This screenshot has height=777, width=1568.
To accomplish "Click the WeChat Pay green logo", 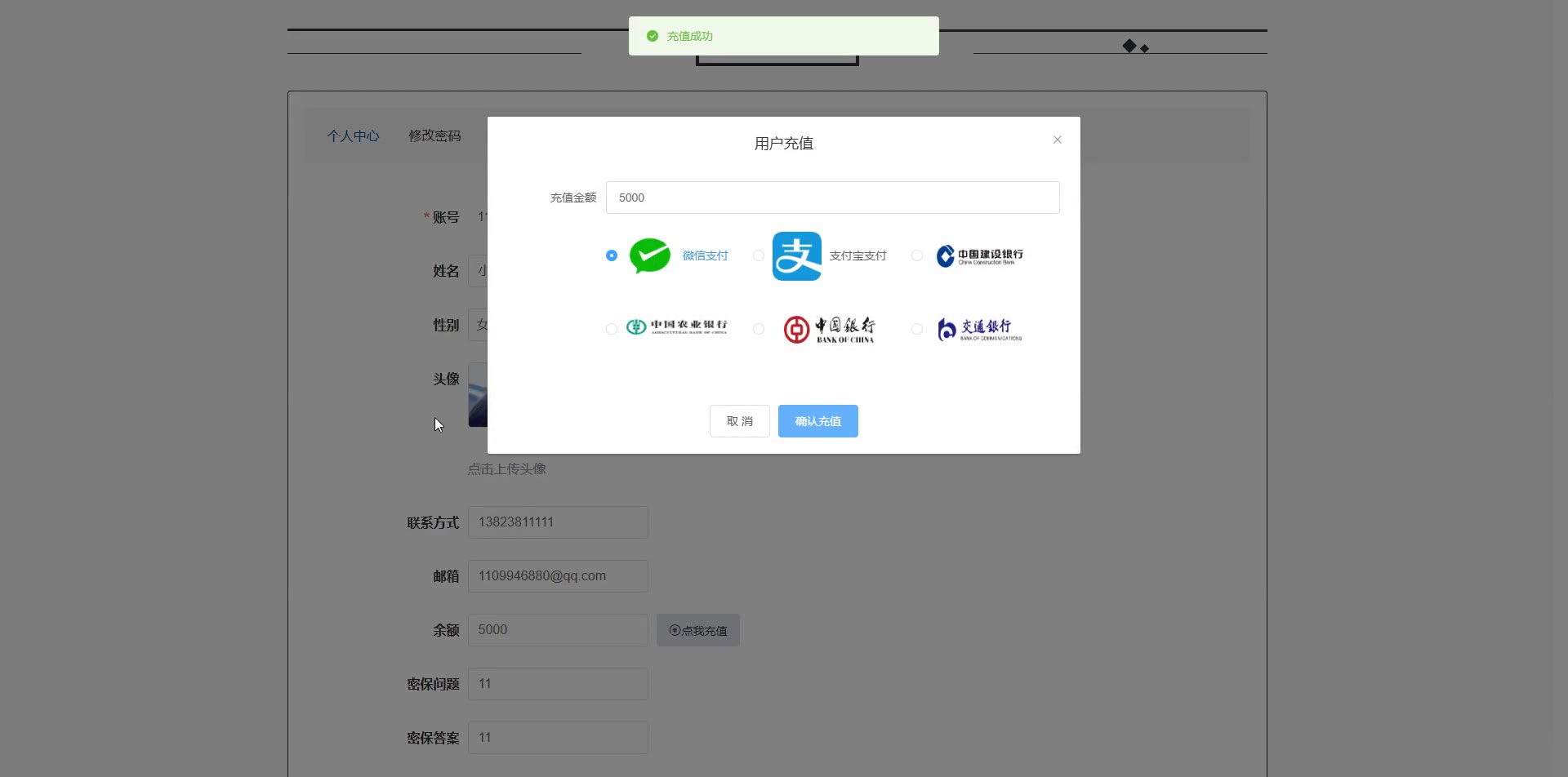I will coord(650,255).
